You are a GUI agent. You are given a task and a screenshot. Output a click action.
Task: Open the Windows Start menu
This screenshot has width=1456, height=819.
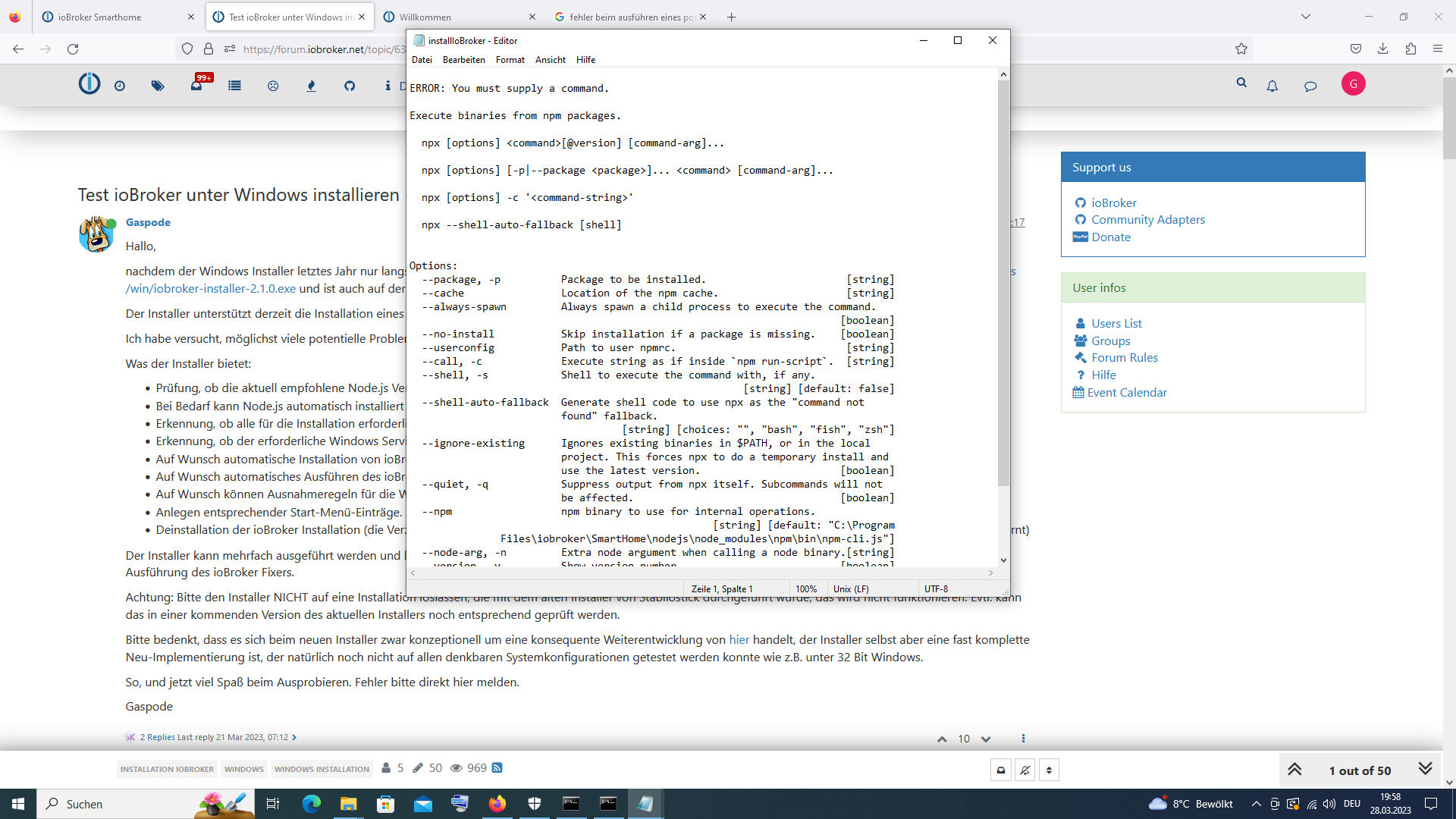[18, 804]
